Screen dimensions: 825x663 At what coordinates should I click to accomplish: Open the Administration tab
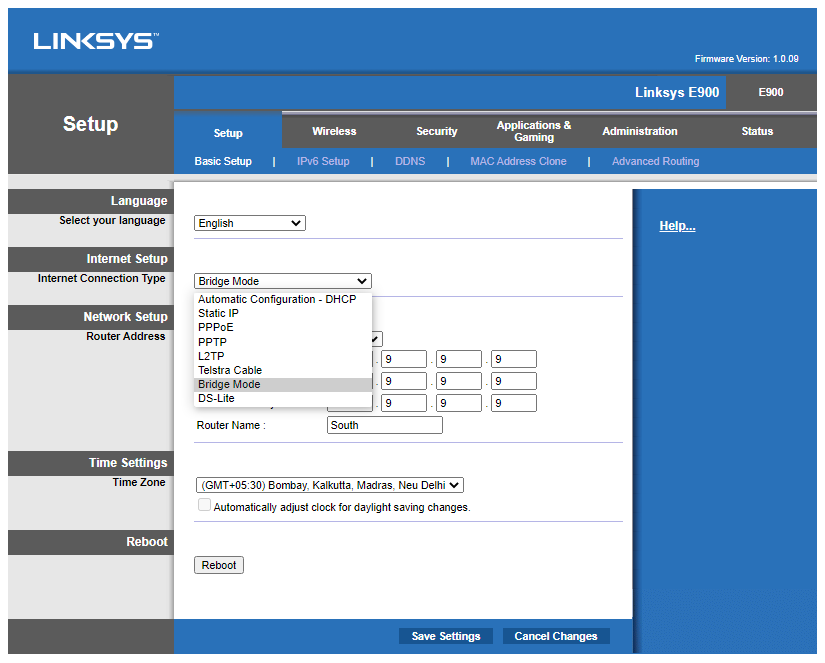click(639, 131)
